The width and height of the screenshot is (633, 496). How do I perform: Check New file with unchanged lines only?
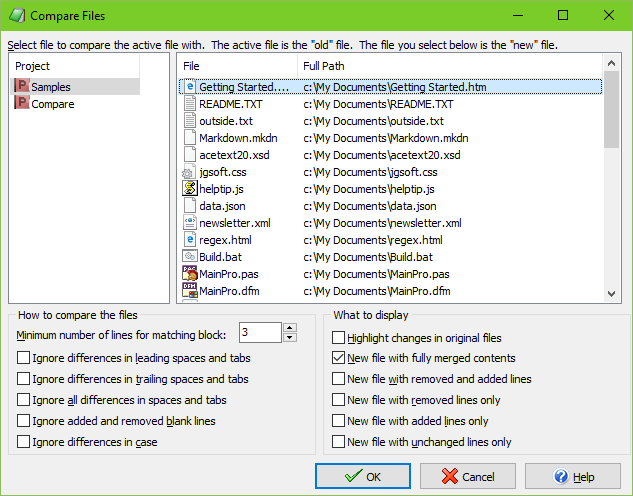(x=338, y=442)
